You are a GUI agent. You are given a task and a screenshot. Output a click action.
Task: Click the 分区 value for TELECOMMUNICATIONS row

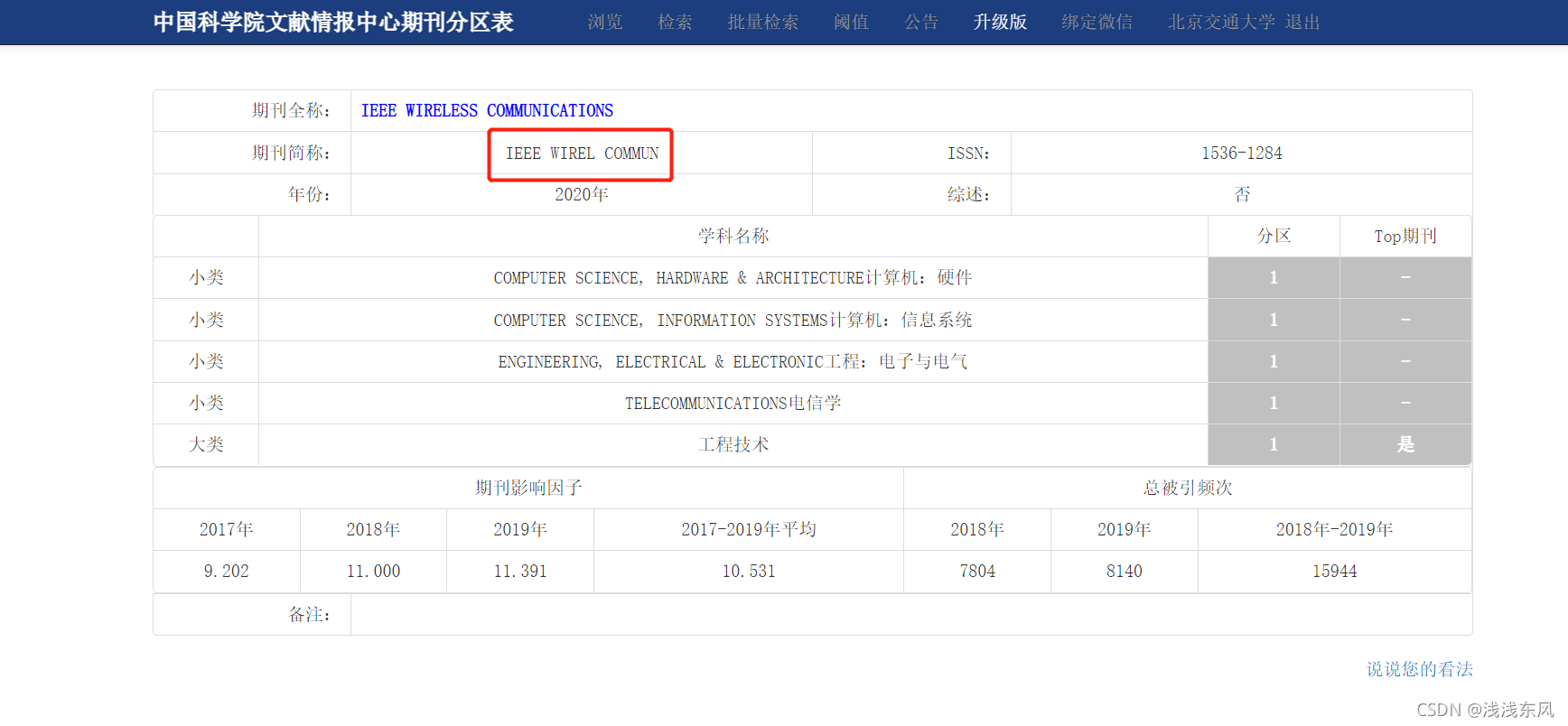1274,403
